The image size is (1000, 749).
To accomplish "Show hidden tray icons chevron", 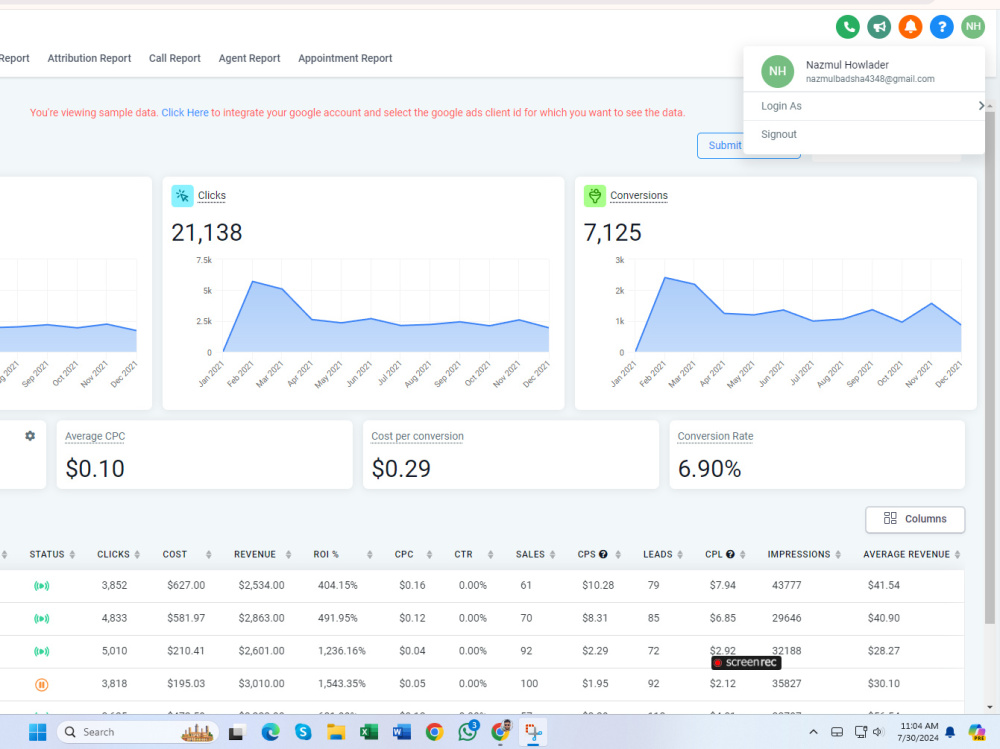I will 813,732.
